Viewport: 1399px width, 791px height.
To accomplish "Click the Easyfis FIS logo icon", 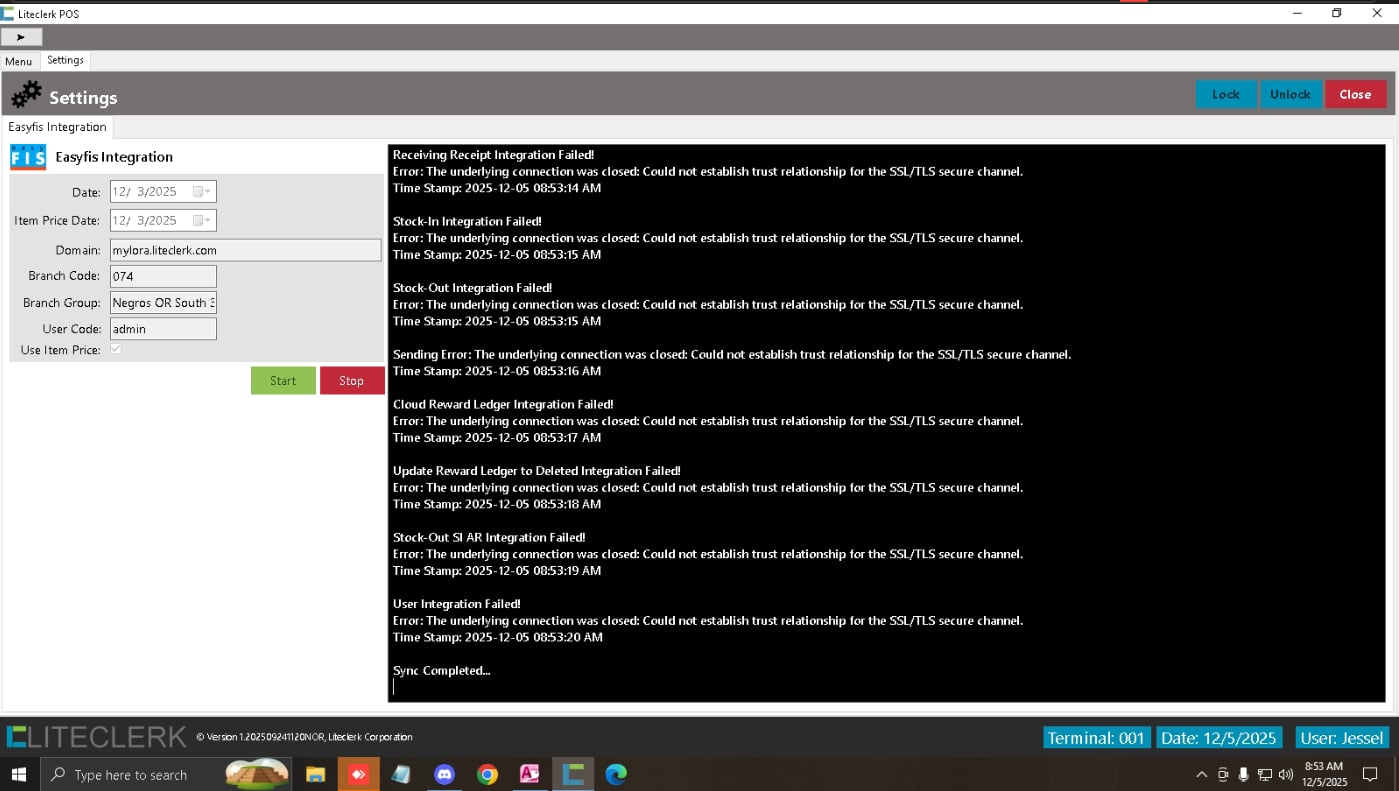I will (x=28, y=157).
